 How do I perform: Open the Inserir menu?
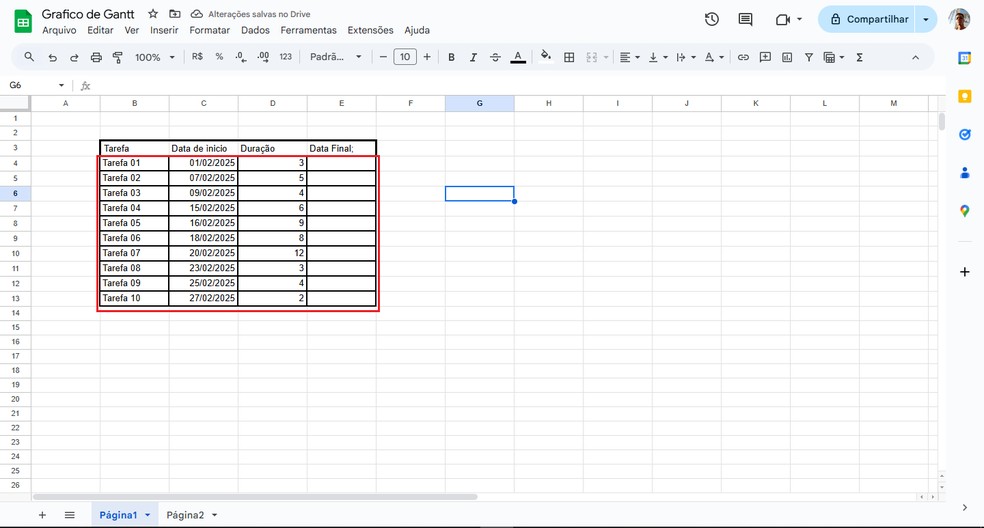164,30
